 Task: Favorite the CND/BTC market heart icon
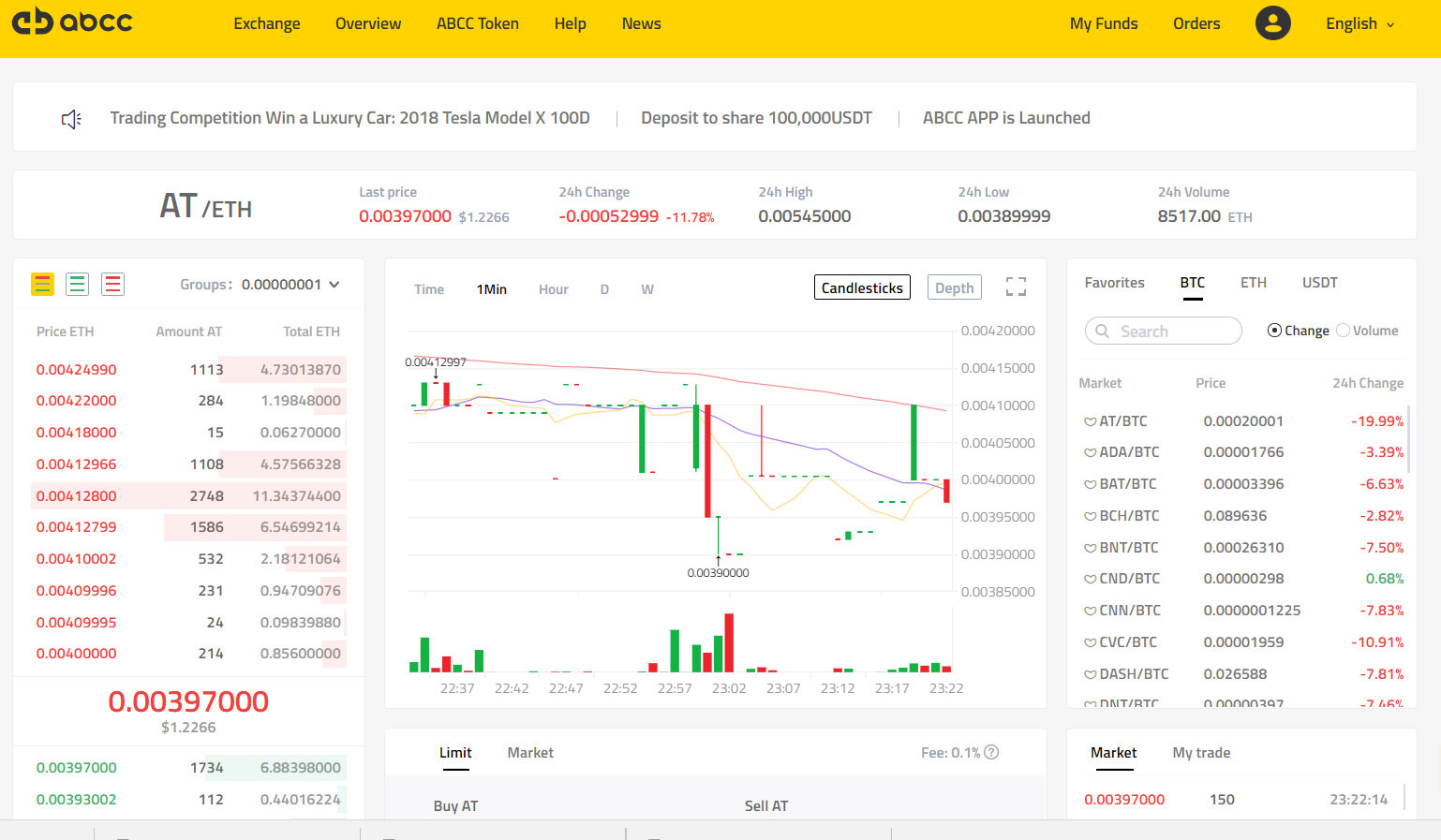pyautogui.click(x=1090, y=580)
